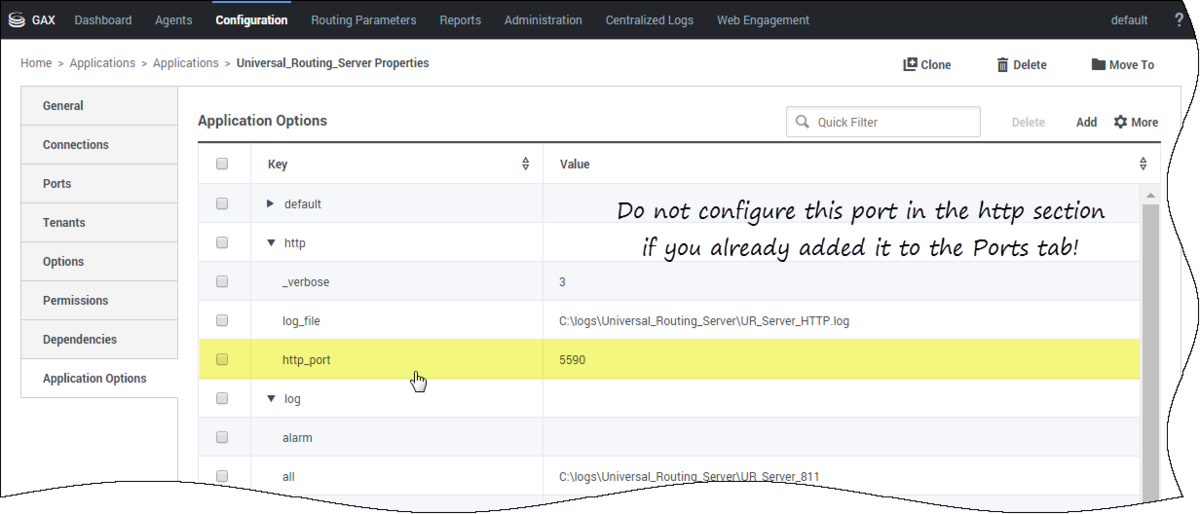Open the default user menu
This screenshot has height=514, width=1200.
[x=1129, y=20]
